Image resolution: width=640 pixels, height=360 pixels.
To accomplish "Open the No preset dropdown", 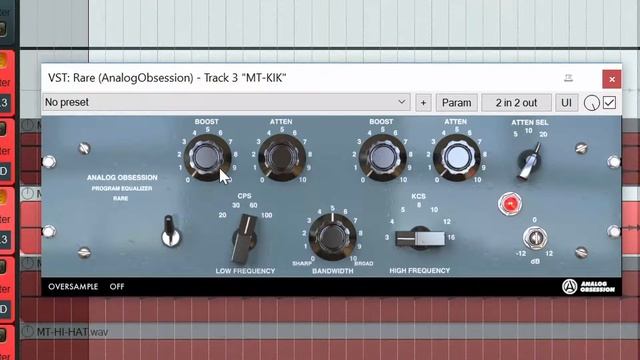I will [227, 102].
